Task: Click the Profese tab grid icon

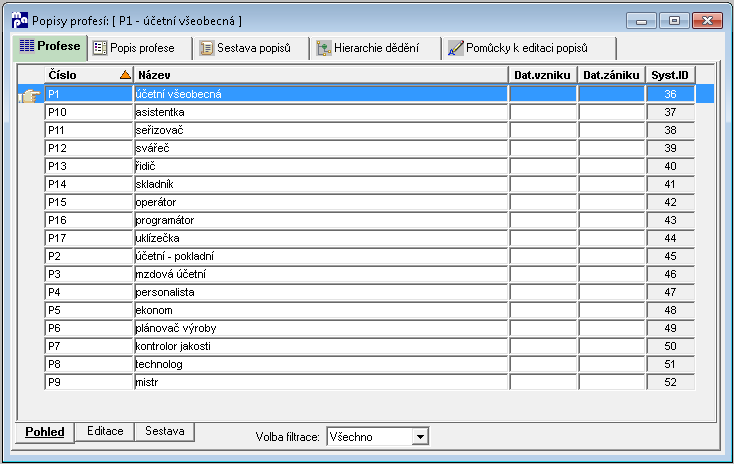Action: [x=27, y=46]
